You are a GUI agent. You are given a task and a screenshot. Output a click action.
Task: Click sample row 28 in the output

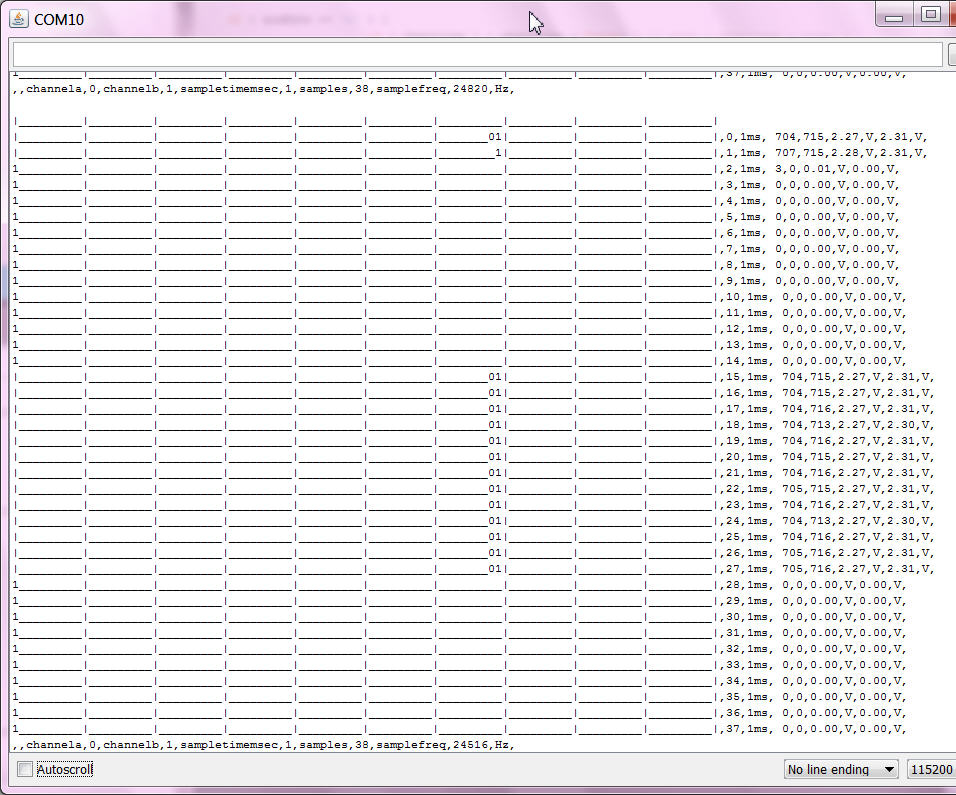(812, 585)
